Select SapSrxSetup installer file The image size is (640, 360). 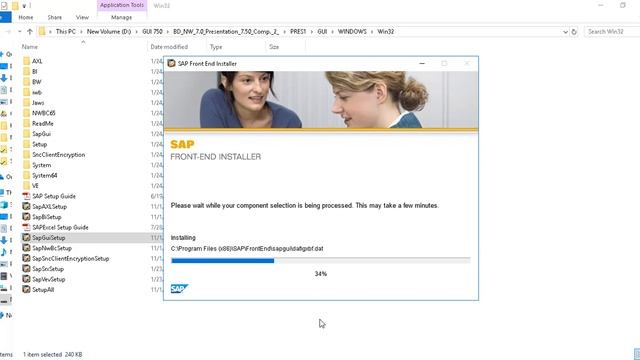(x=48, y=269)
